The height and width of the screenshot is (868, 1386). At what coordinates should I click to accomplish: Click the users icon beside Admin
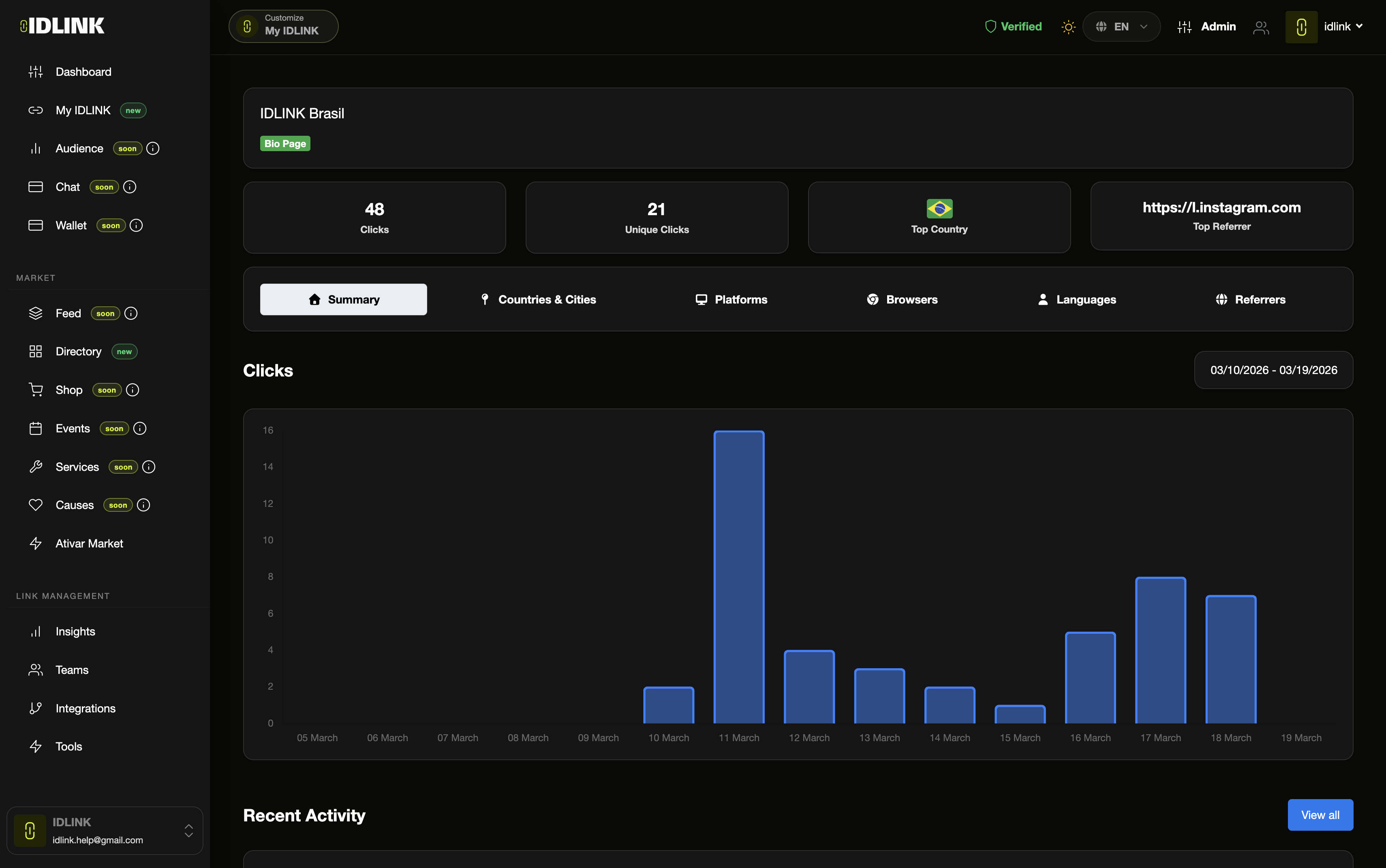pyautogui.click(x=1261, y=28)
